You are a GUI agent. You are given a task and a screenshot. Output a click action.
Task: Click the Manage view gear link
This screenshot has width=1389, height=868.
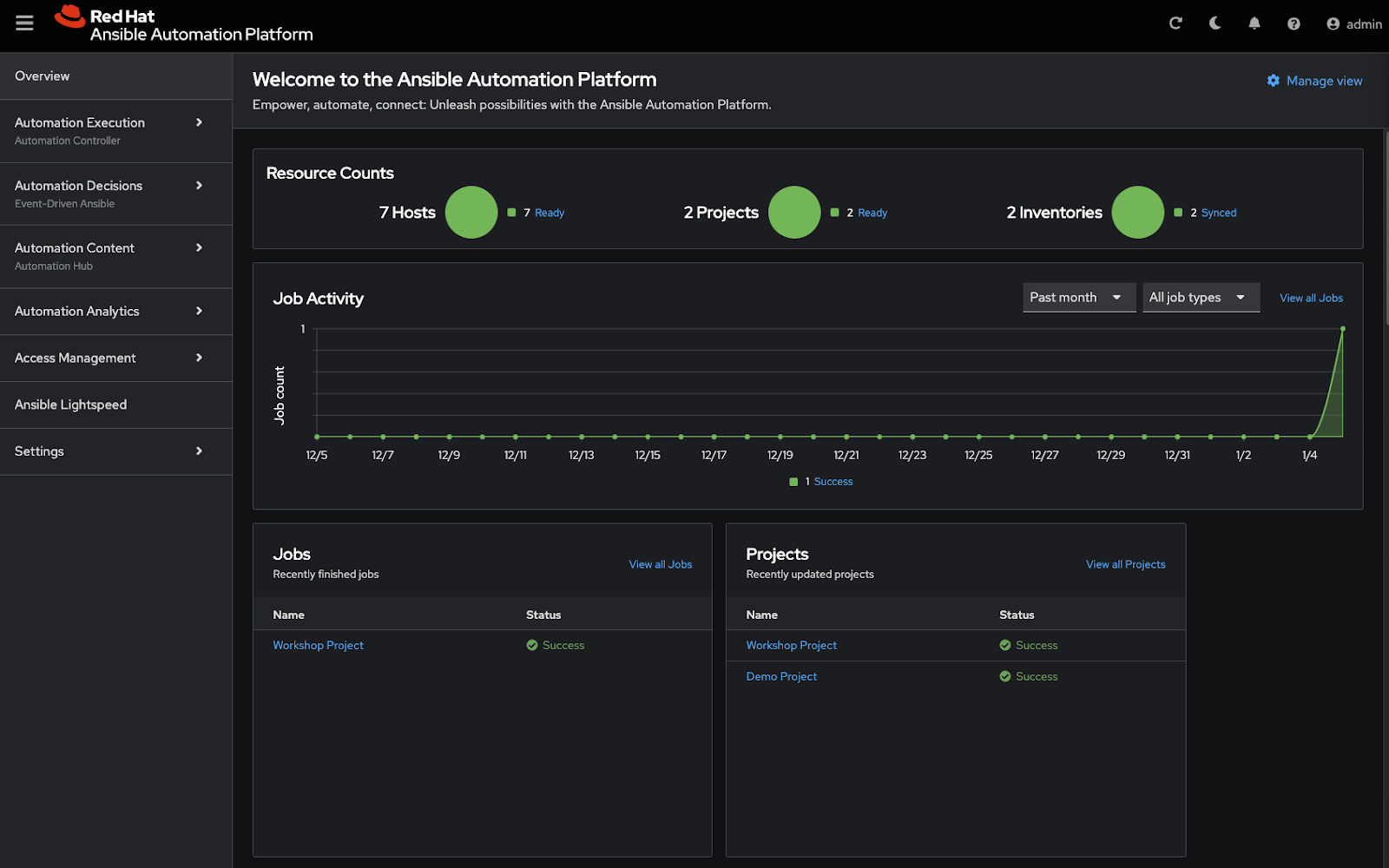point(1314,81)
